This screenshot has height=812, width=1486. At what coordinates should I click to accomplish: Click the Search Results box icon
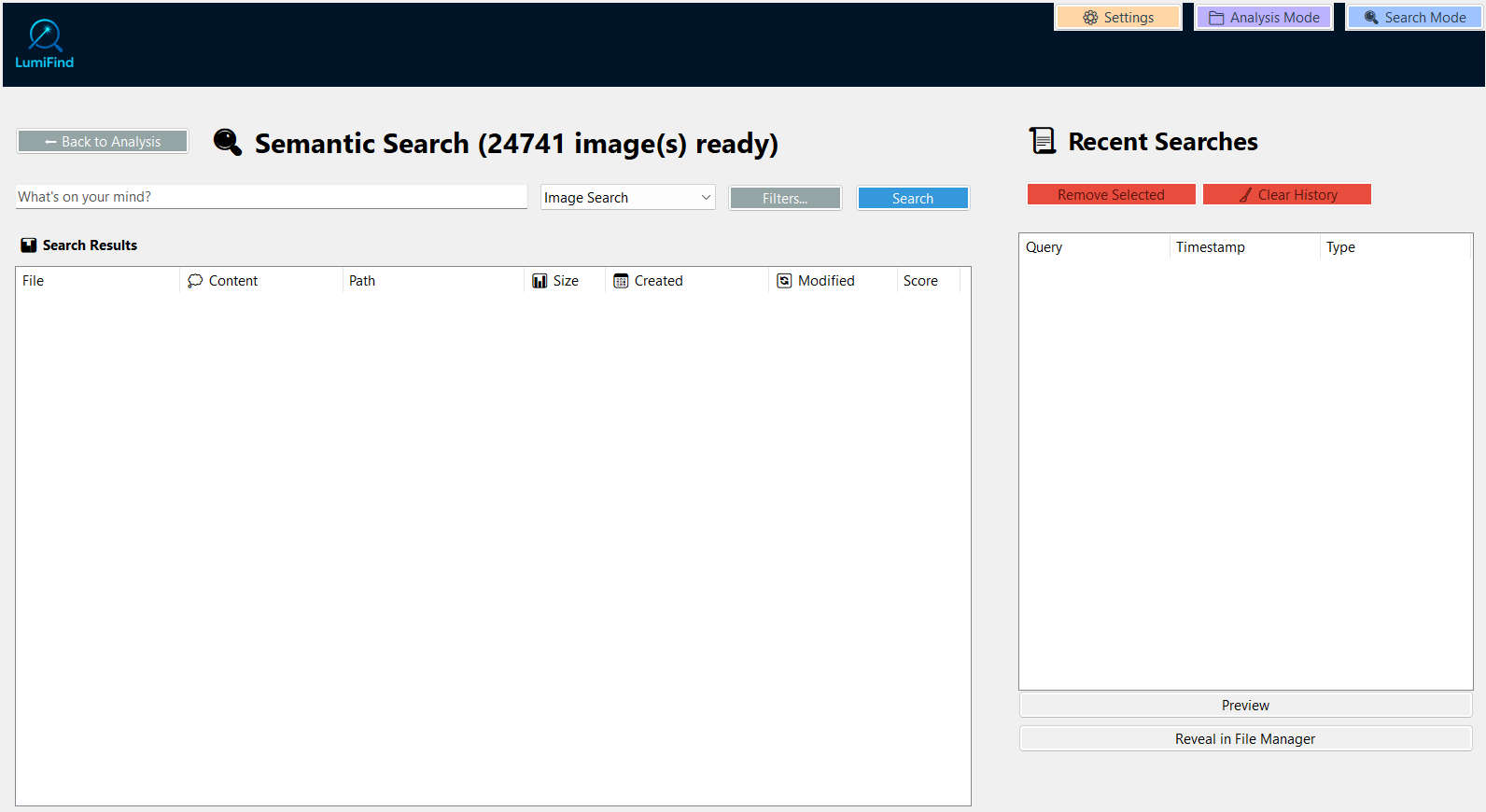coord(29,245)
